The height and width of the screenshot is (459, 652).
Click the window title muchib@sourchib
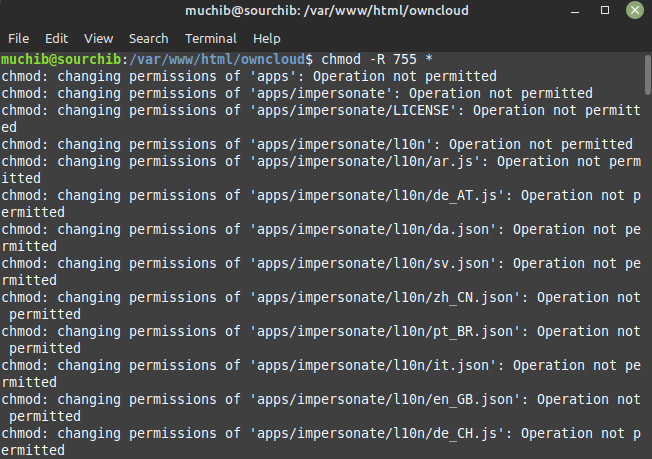pos(327,10)
